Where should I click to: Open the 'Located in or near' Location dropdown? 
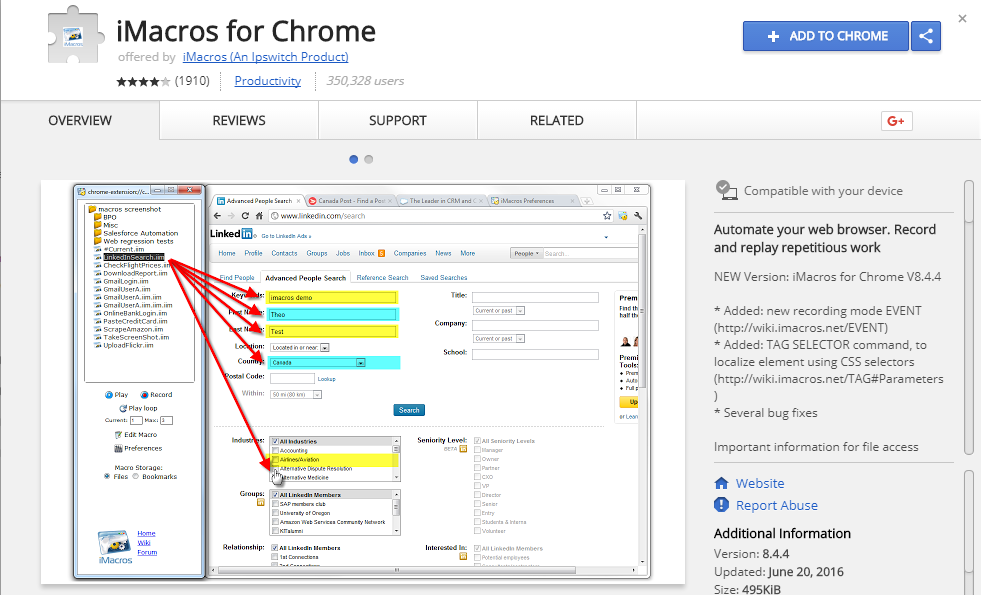click(300, 347)
